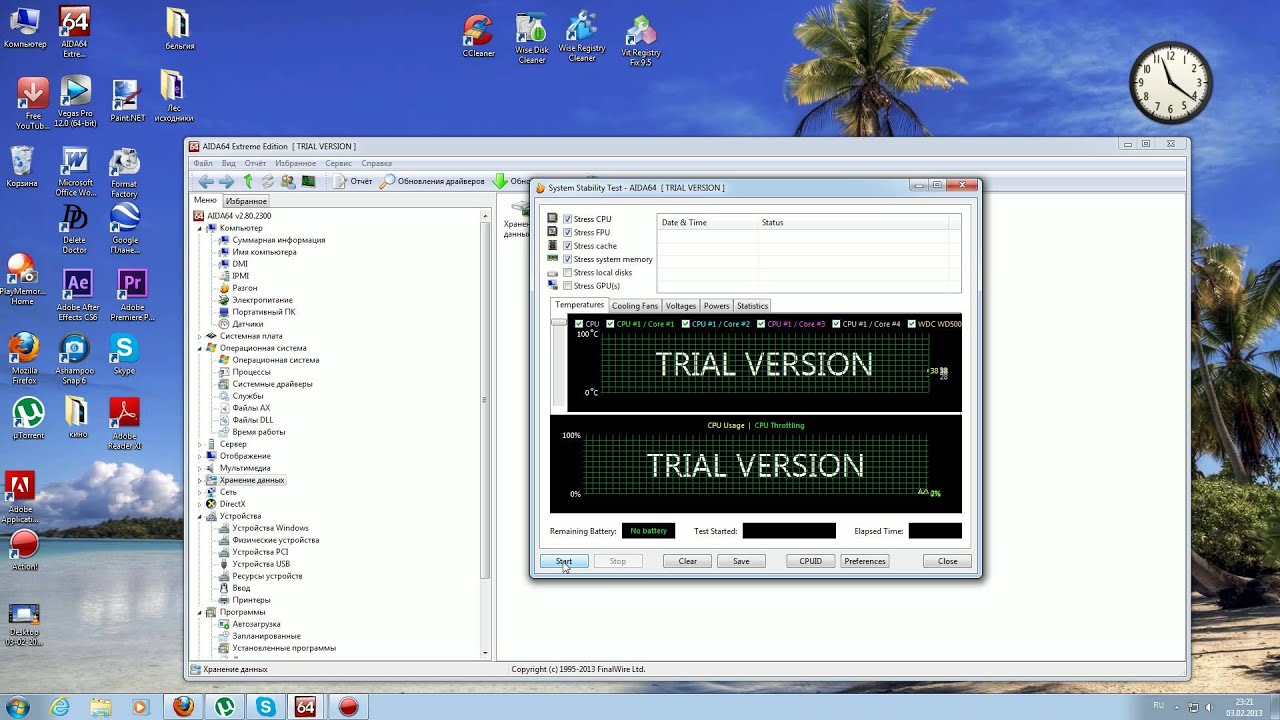Expand the Отображение tree node
This screenshot has width=1280, height=720.
coord(200,456)
